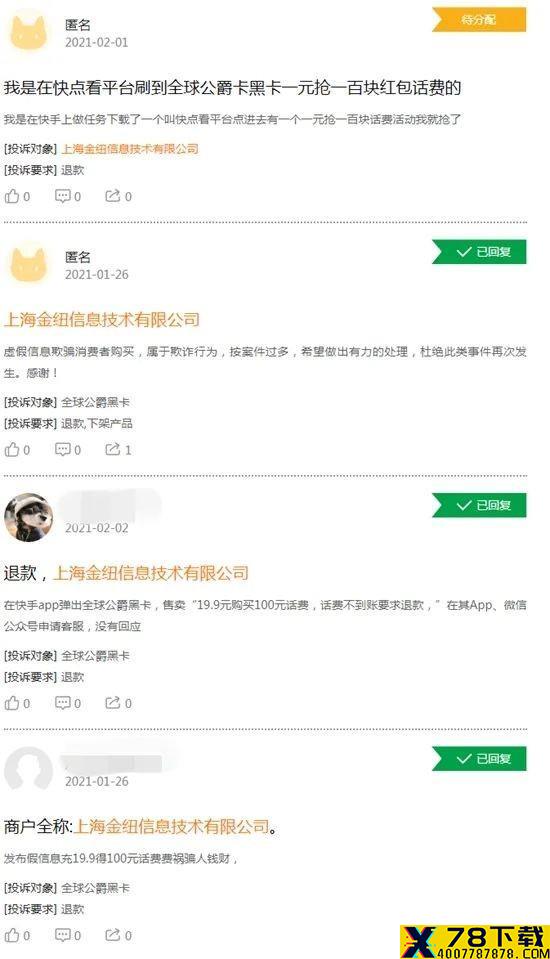This screenshot has width=550, height=959.
Task: Click the dog photo avatar
Action: pos(28,517)
